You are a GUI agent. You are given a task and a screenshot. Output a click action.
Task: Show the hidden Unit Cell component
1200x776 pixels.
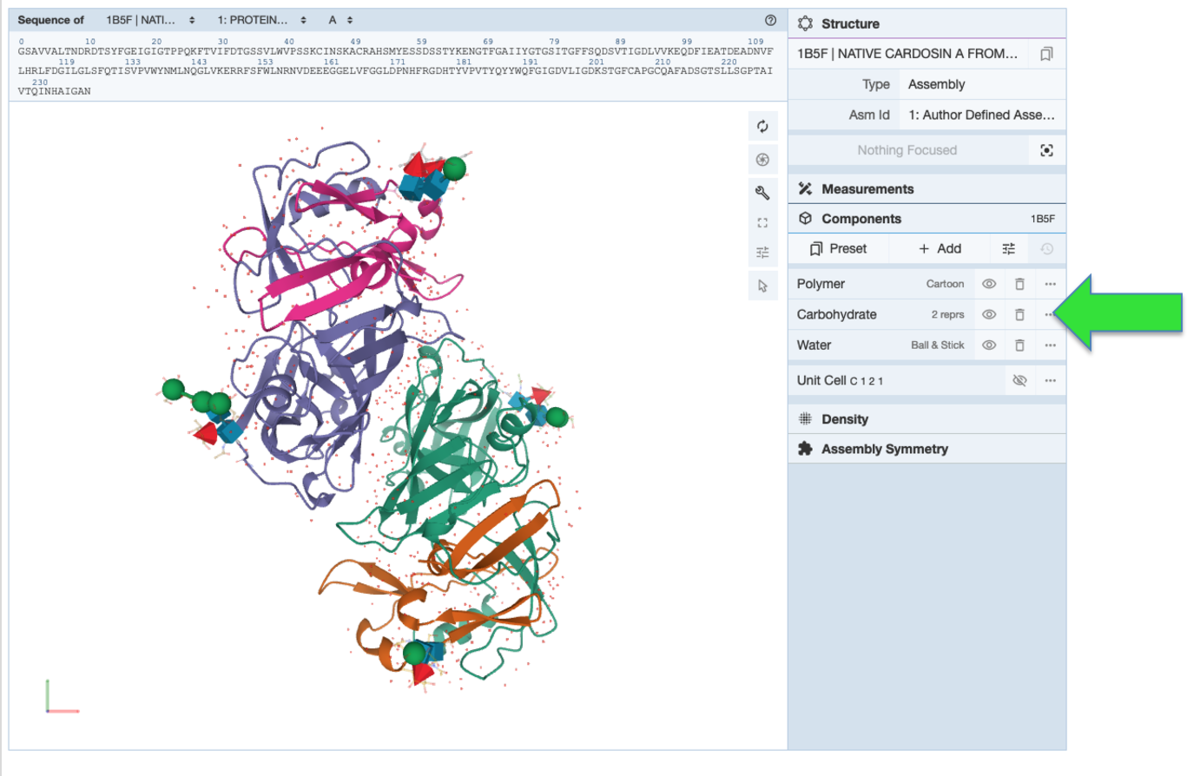point(1019,380)
